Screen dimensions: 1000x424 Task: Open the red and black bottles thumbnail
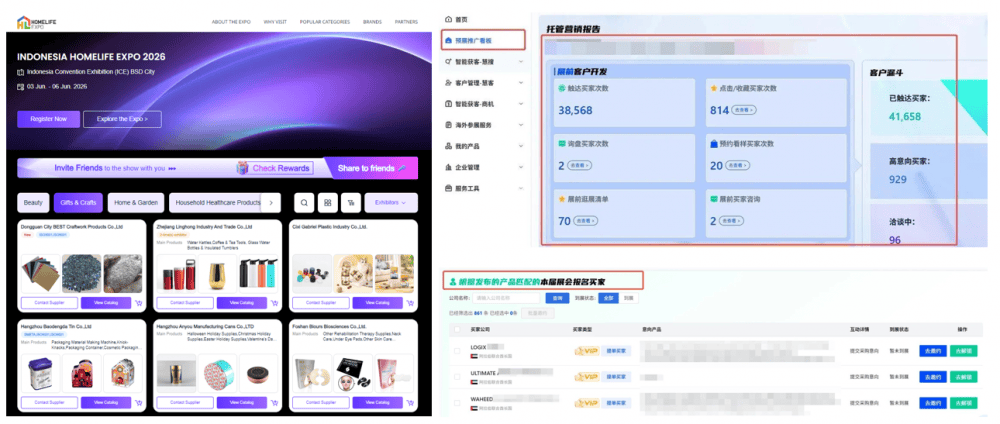[175, 274]
